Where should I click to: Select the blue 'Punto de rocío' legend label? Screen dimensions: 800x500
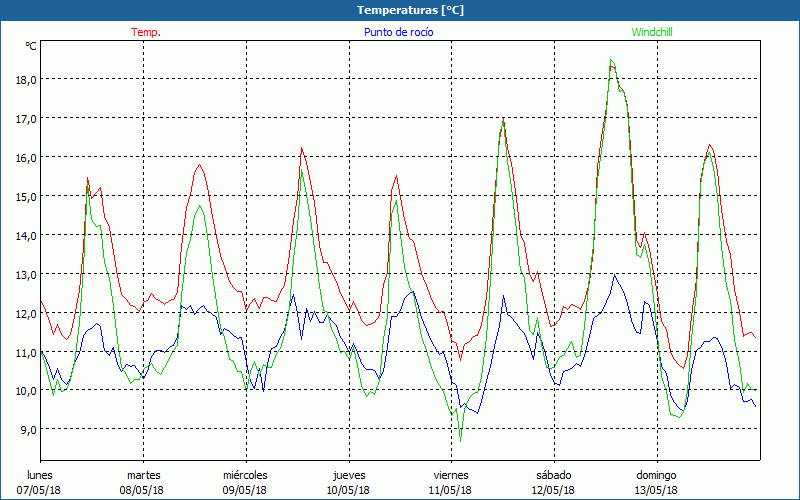398,32
